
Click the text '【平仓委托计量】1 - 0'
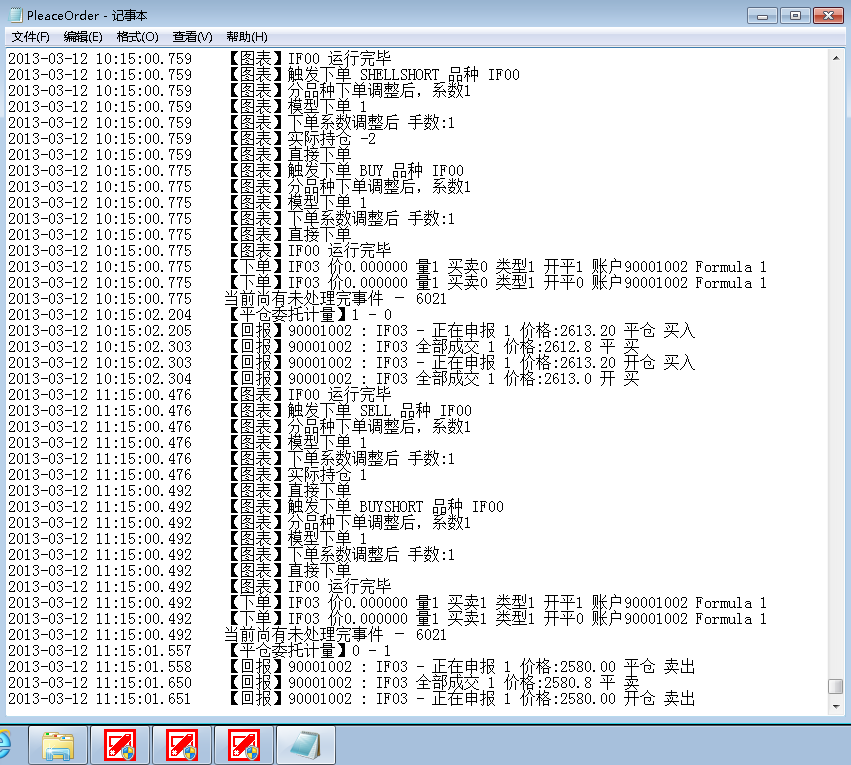point(308,315)
